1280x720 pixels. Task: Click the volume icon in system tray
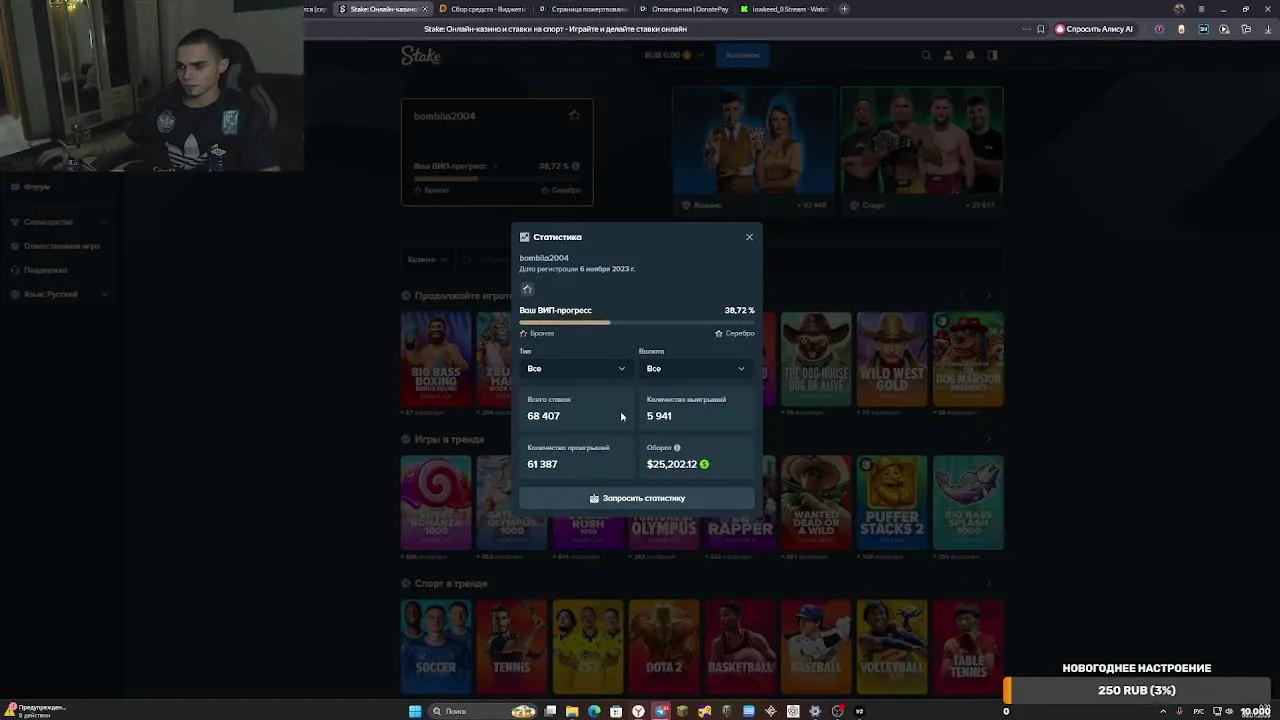(1229, 711)
